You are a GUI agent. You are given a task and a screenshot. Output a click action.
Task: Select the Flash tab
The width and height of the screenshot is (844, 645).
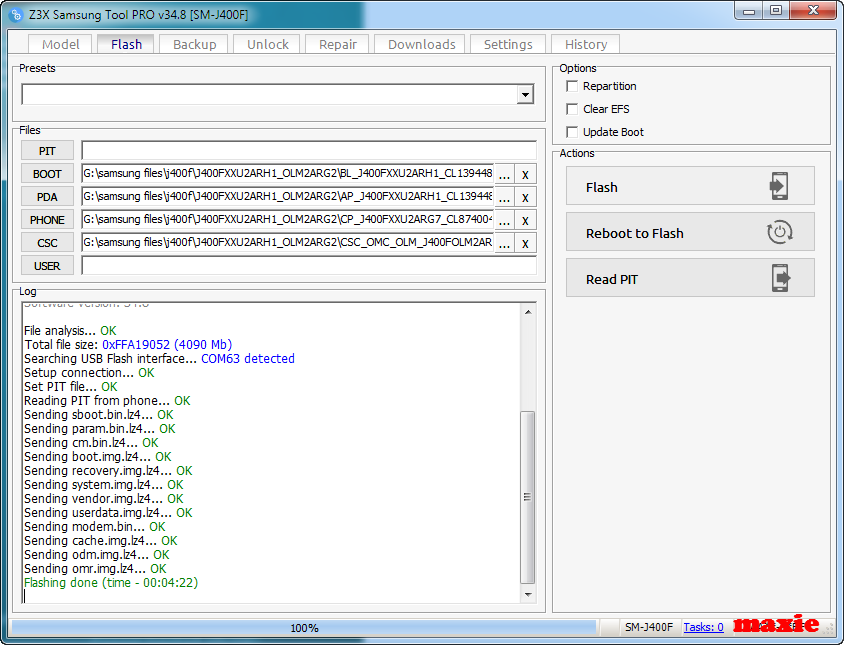[126, 44]
